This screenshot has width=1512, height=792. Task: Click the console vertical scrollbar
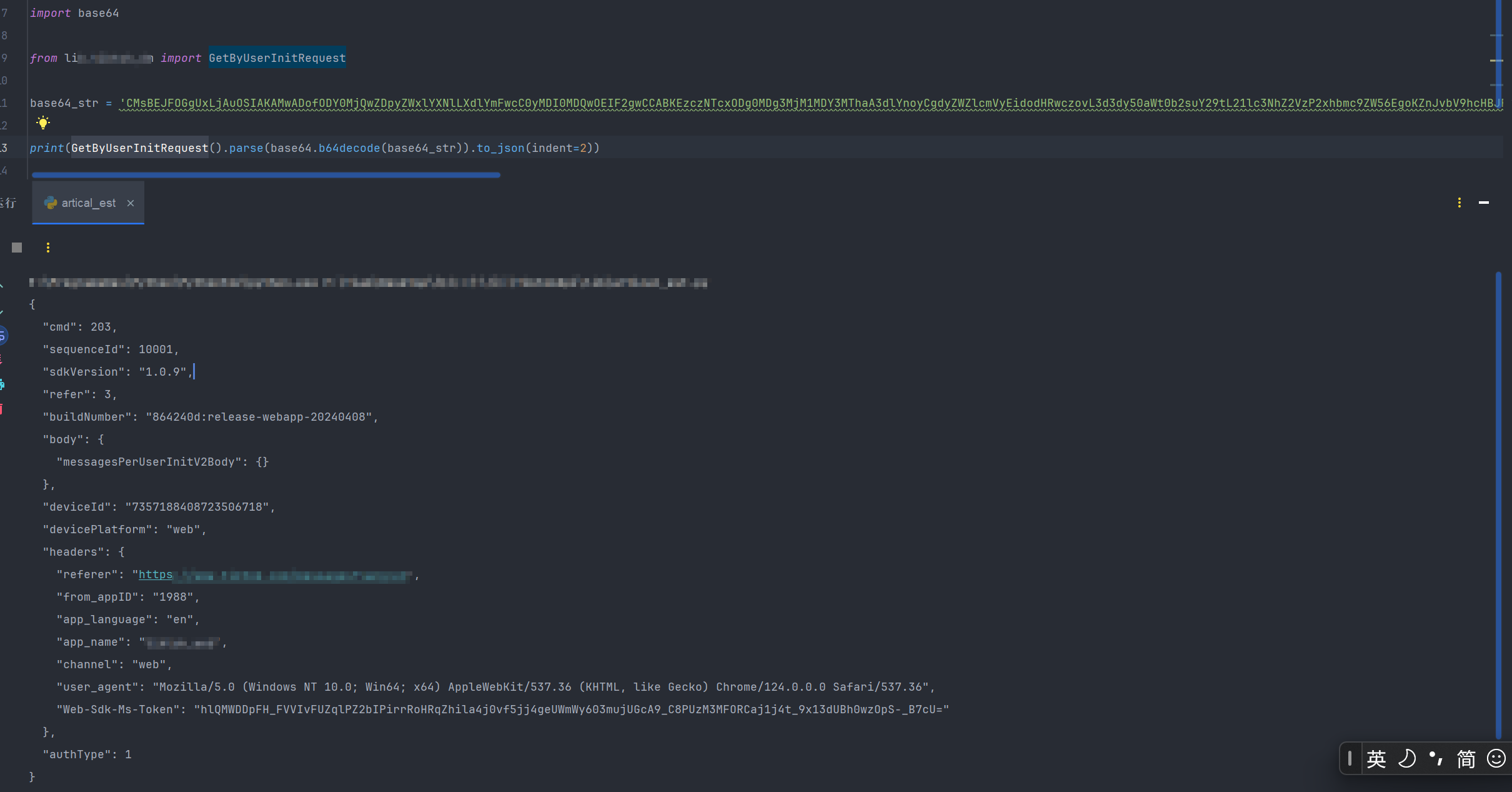[1498, 505]
